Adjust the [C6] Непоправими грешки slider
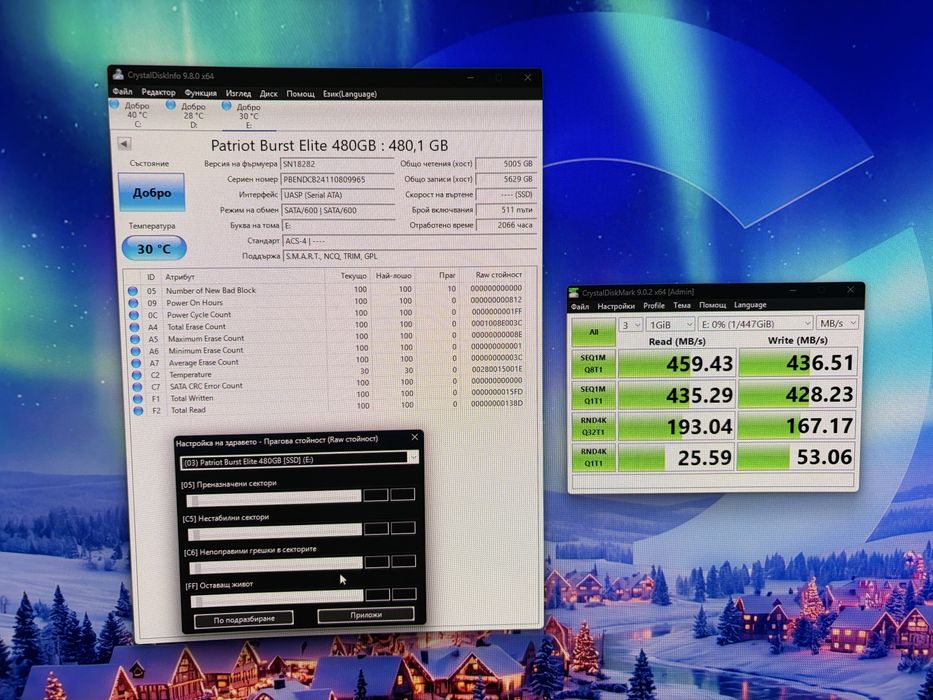The width and height of the screenshot is (933, 700). 276,563
